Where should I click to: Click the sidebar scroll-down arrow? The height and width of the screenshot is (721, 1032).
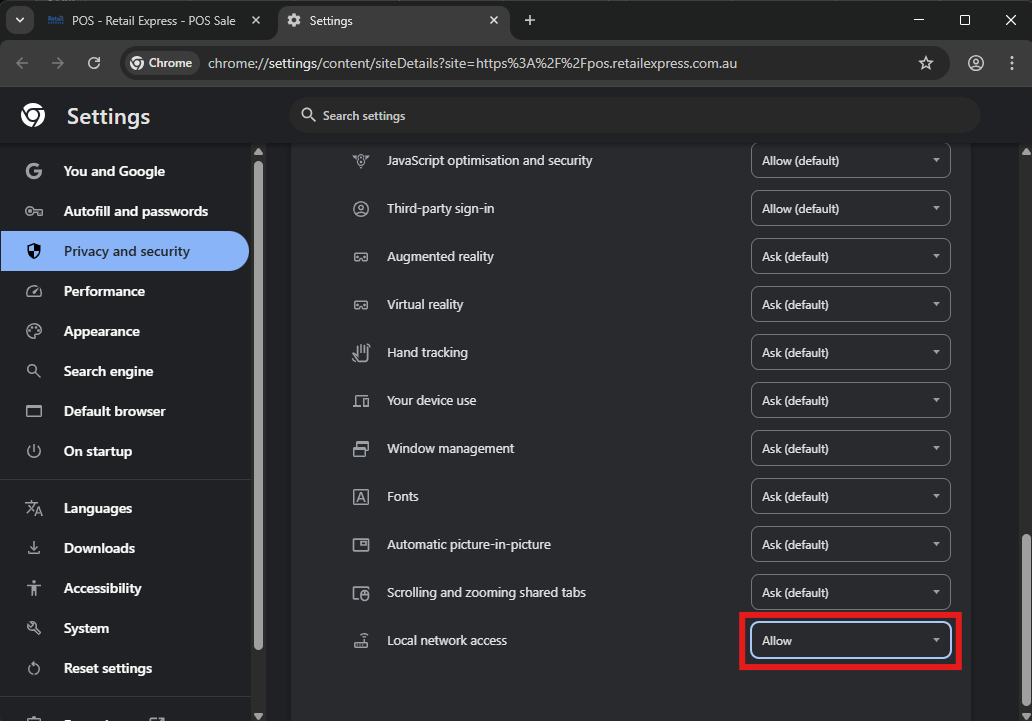[x=258, y=716]
